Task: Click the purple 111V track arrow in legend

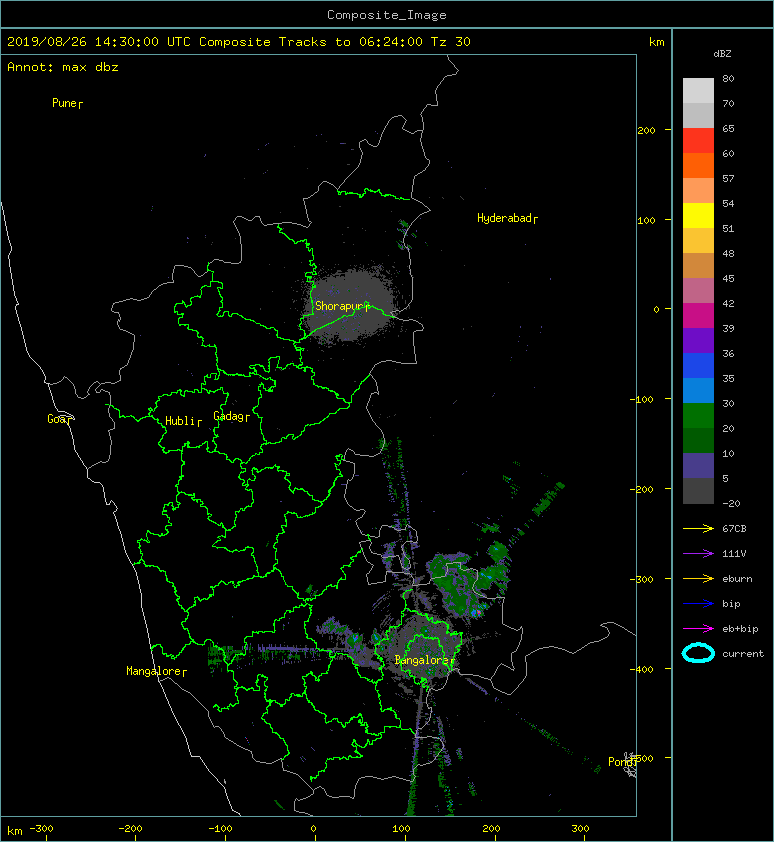Action: (x=698, y=554)
